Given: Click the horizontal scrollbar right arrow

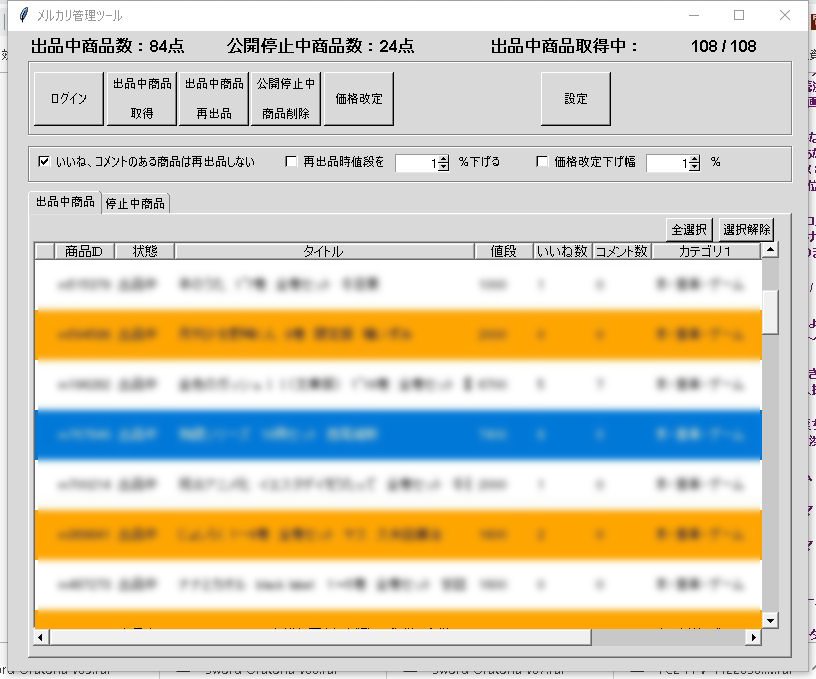Looking at the screenshot, I should pyautogui.click(x=754, y=637).
